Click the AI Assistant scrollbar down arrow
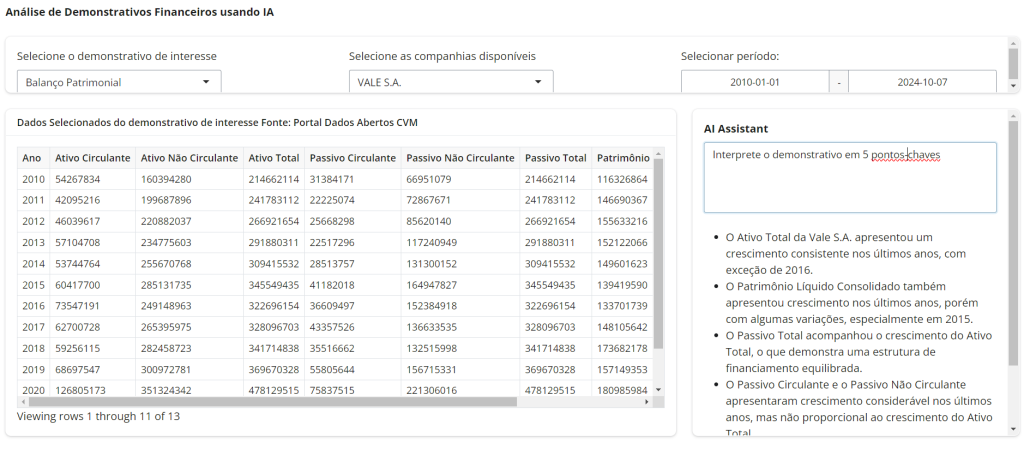Viewport: 1024px width, 449px height. click(1013, 429)
